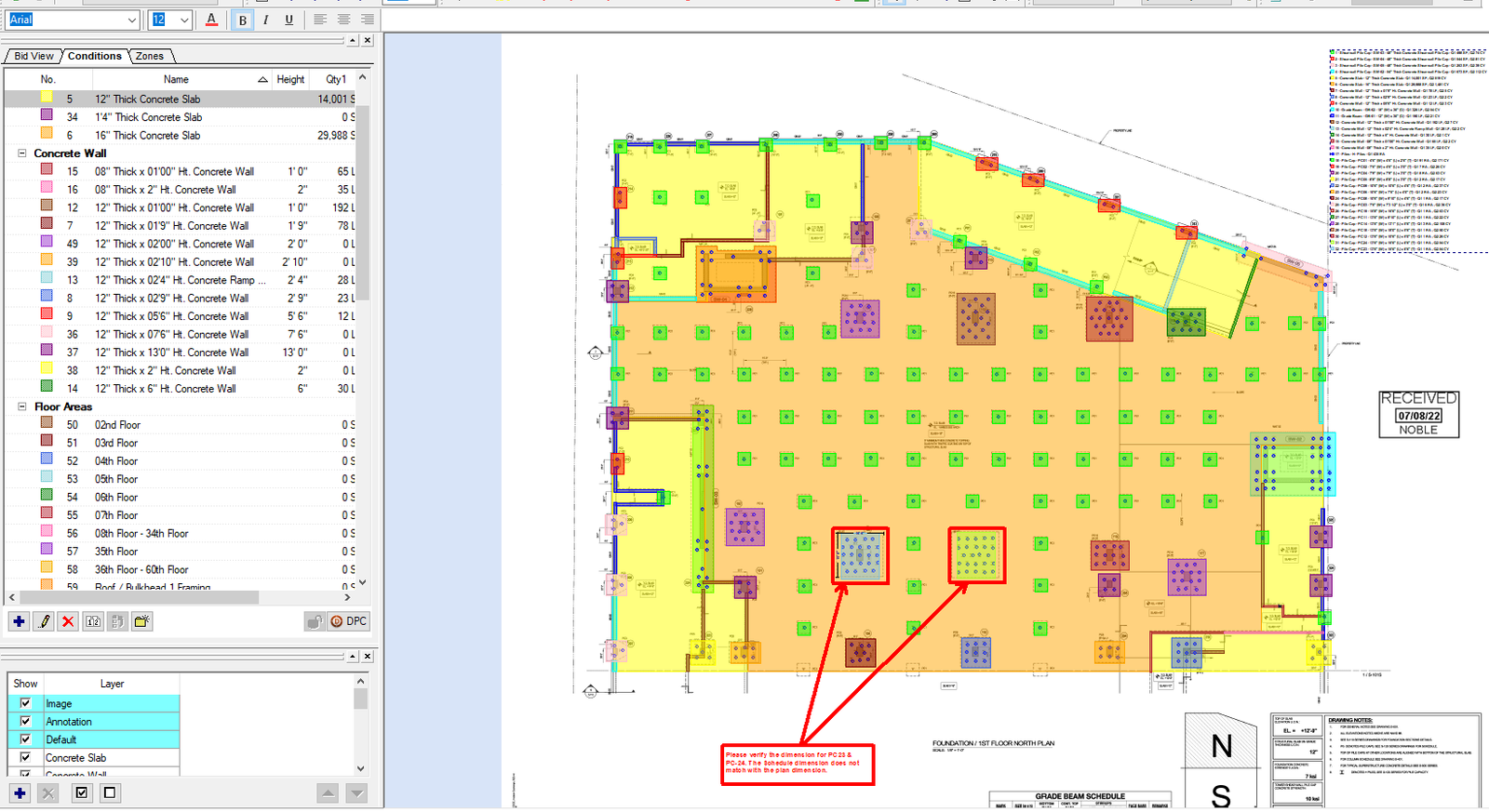Click the pencil edit condition icon
The height and width of the screenshot is (812, 1489).
click(x=44, y=621)
